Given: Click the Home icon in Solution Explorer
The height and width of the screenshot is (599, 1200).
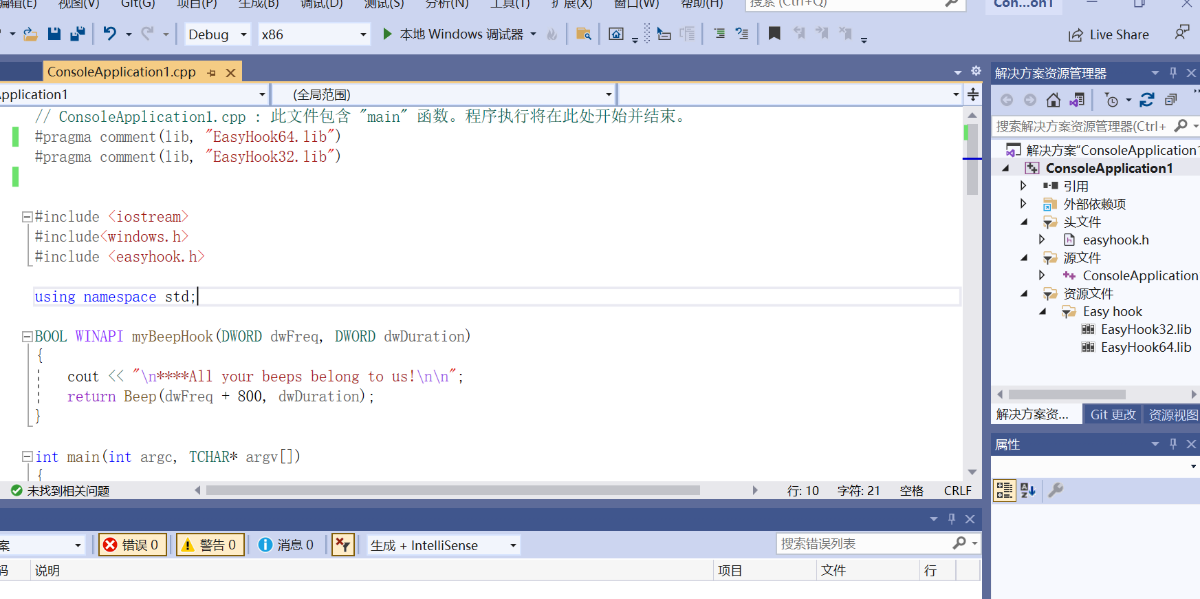Looking at the screenshot, I should click(1053, 100).
